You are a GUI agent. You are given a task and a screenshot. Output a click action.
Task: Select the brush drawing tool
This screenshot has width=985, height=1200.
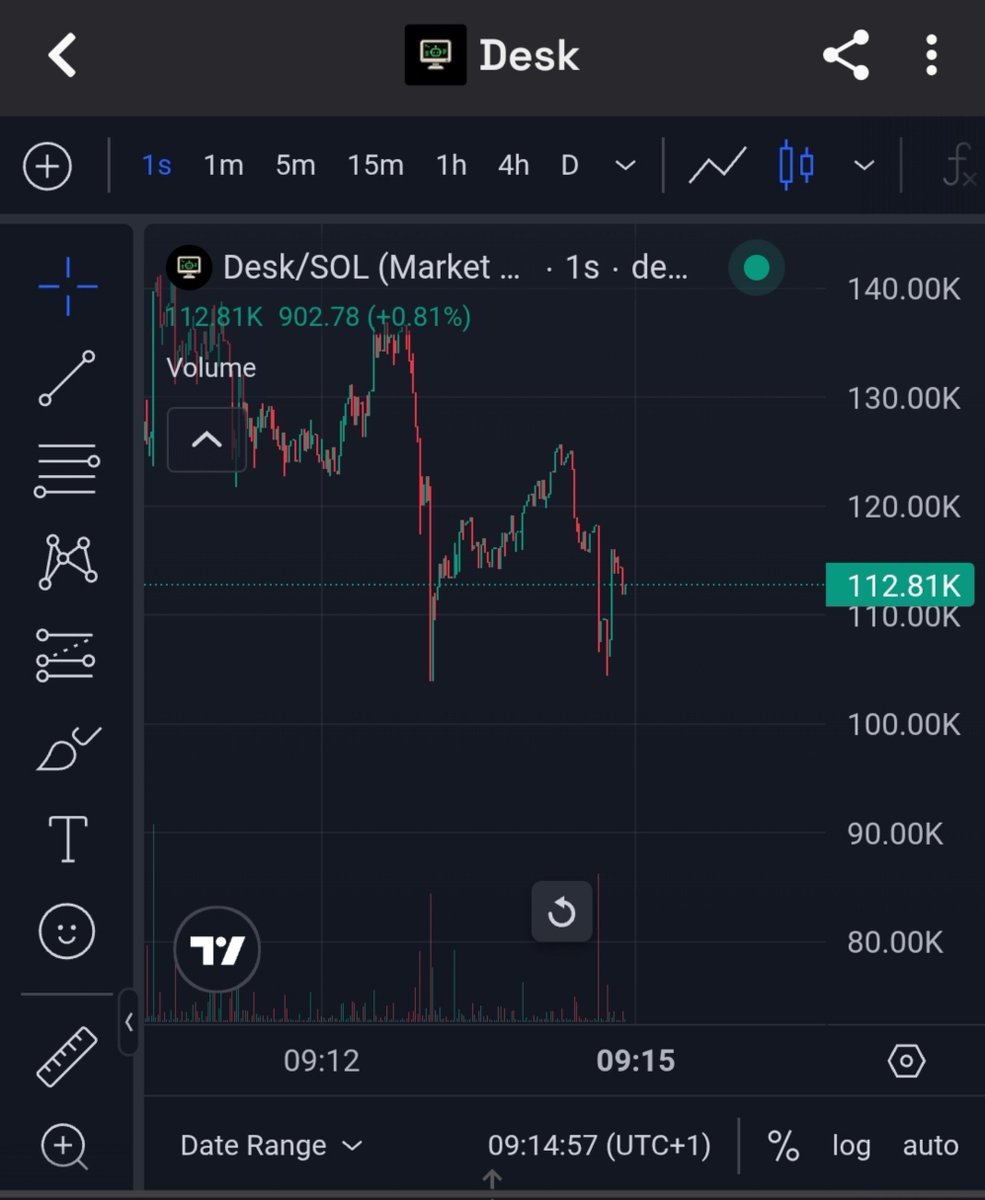point(68,748)
